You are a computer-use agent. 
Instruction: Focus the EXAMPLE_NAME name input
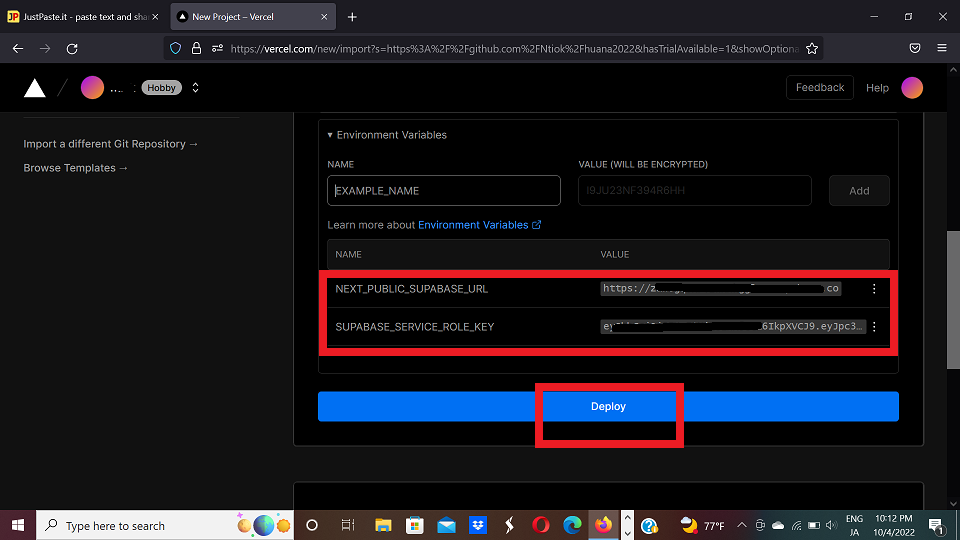[444, 190]
